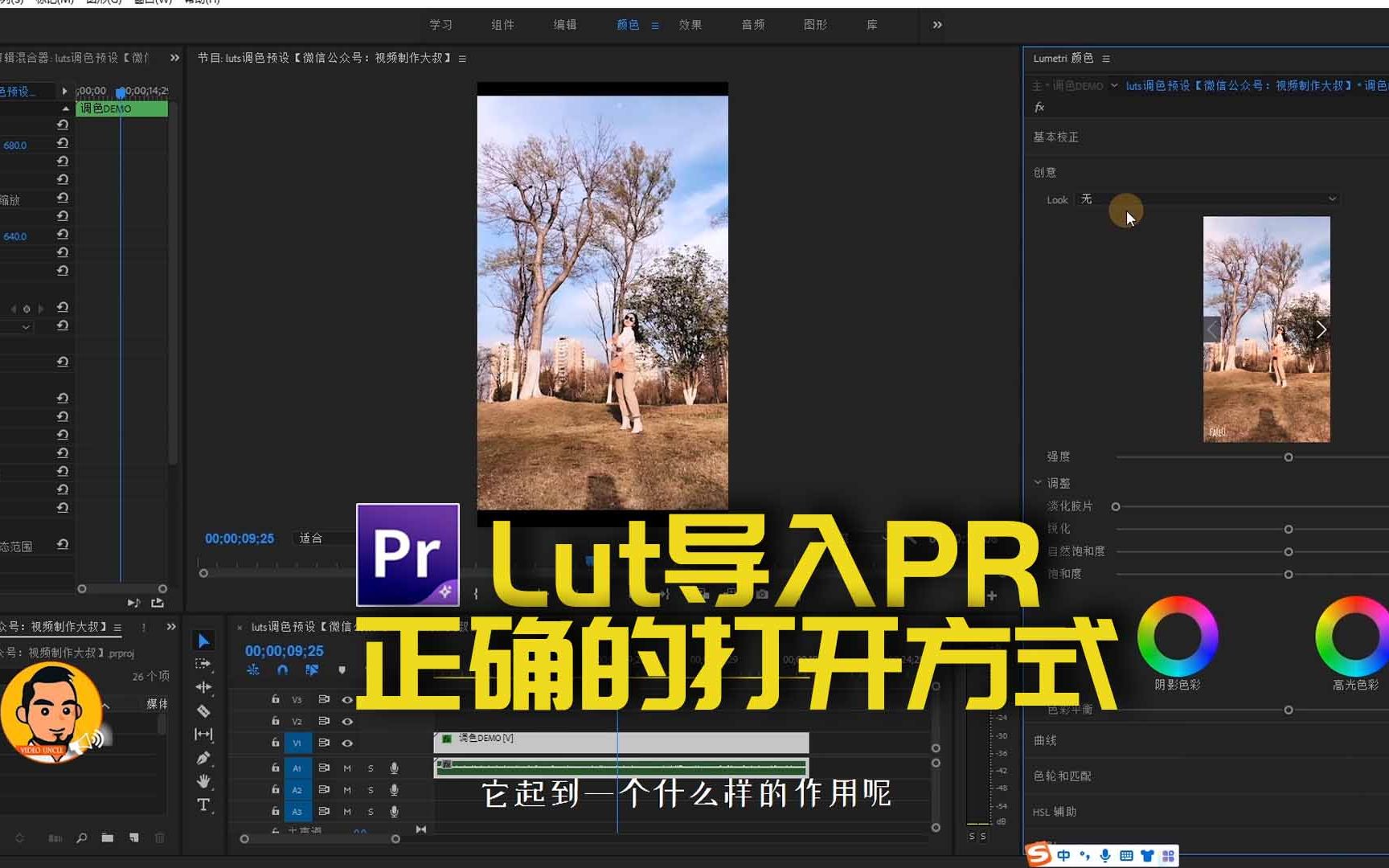Select the Pen tool

[203, 757]
